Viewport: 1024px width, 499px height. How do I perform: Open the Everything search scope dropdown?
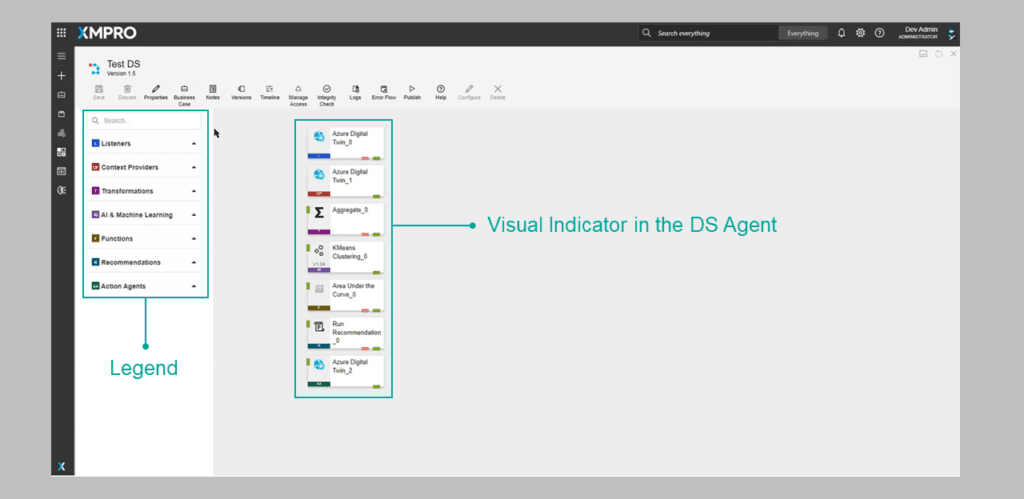[x=802, y=33]
